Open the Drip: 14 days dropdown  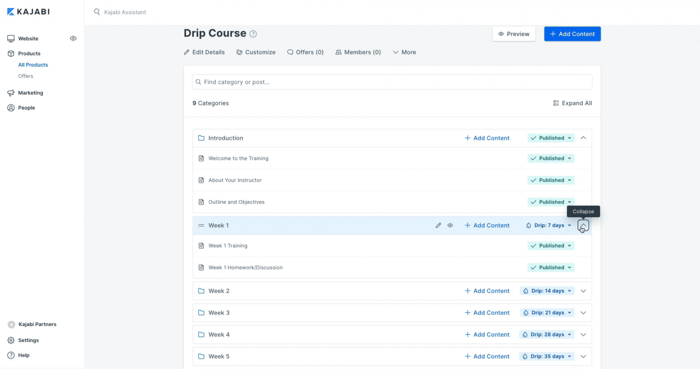547,291
